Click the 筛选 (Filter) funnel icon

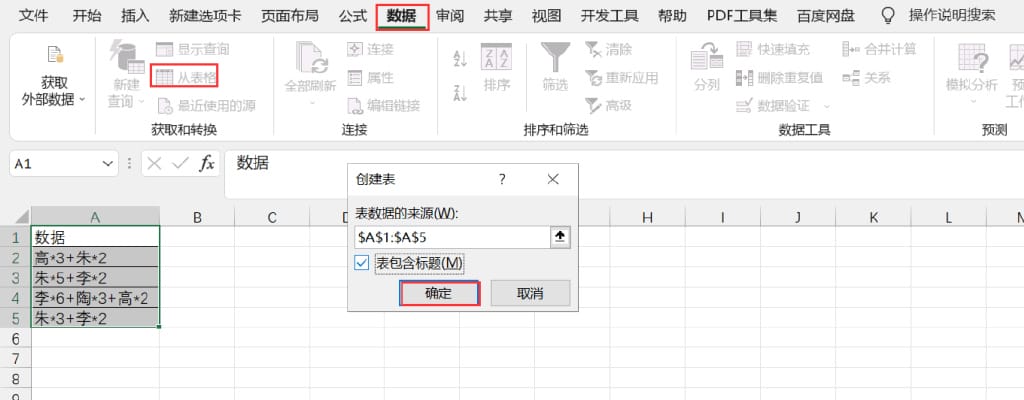(x=553, y=58)
